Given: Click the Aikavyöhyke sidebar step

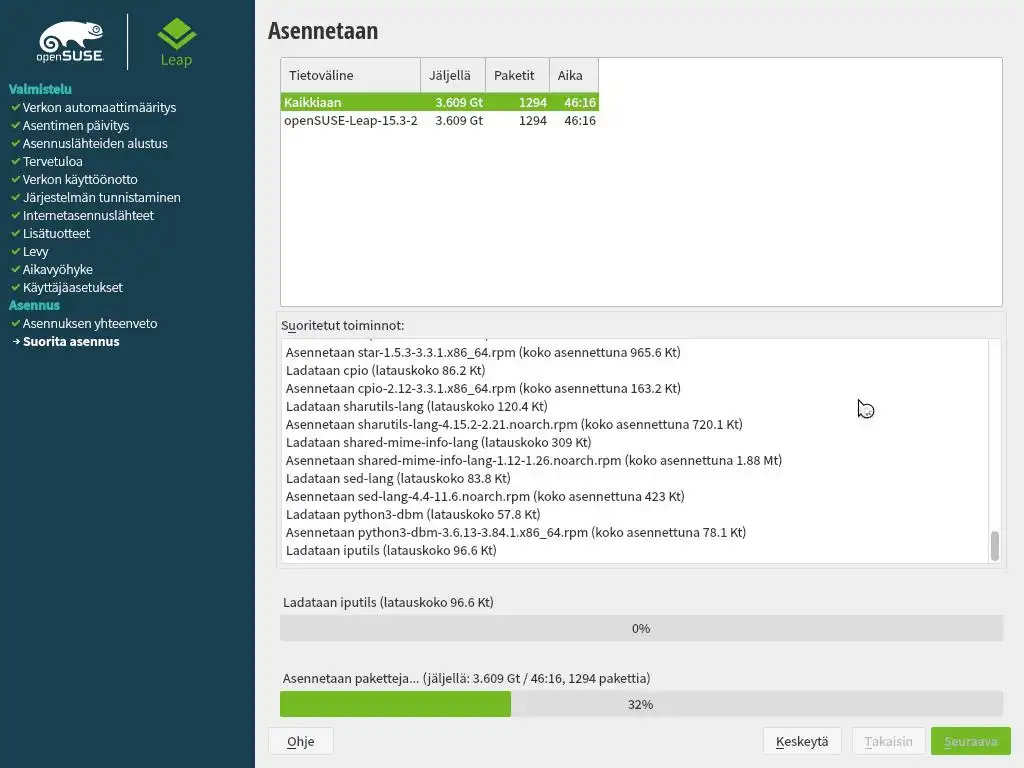Looking at the screenshot, I should pyautogui.click(x=57, y=269).
